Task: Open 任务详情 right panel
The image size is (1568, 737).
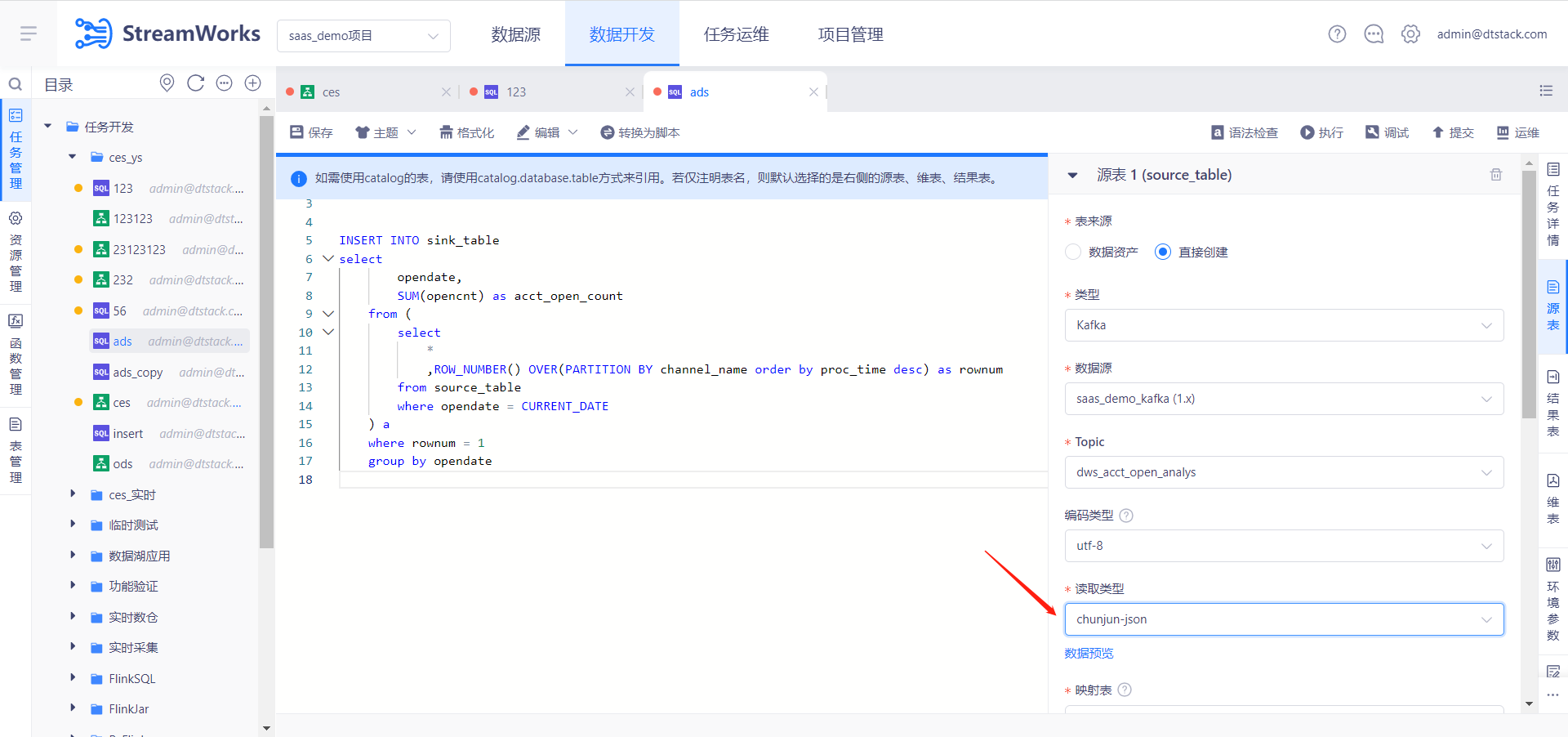Action: 1553,204
